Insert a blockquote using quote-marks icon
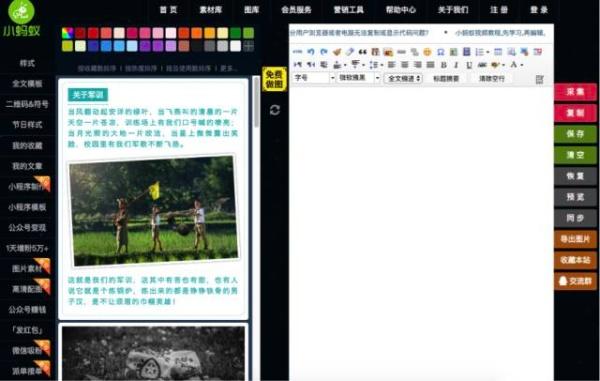The height and width of the screenshot is (381, 600). point(362,52)
